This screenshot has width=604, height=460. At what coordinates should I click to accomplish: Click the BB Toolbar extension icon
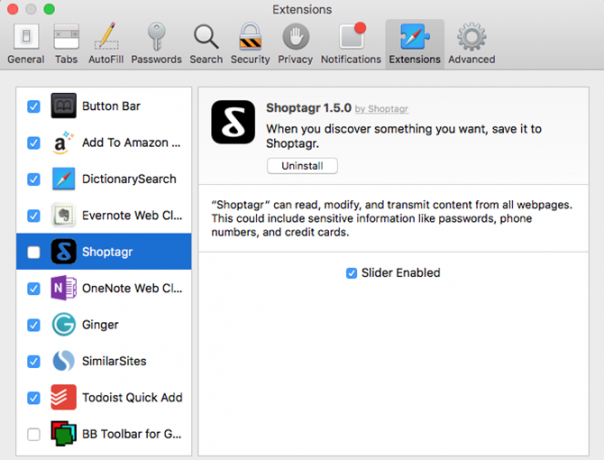pyautogui.click(x=64, y=433)
